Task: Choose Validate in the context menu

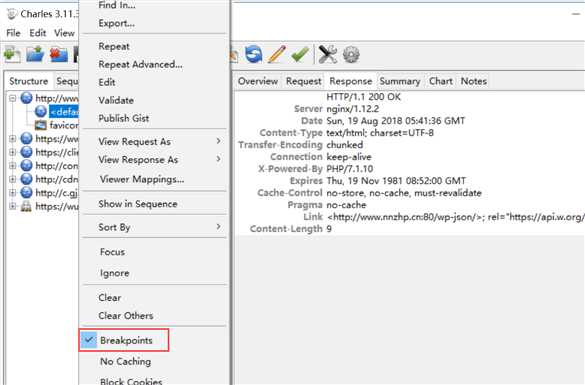Action: tap(116, 100)
